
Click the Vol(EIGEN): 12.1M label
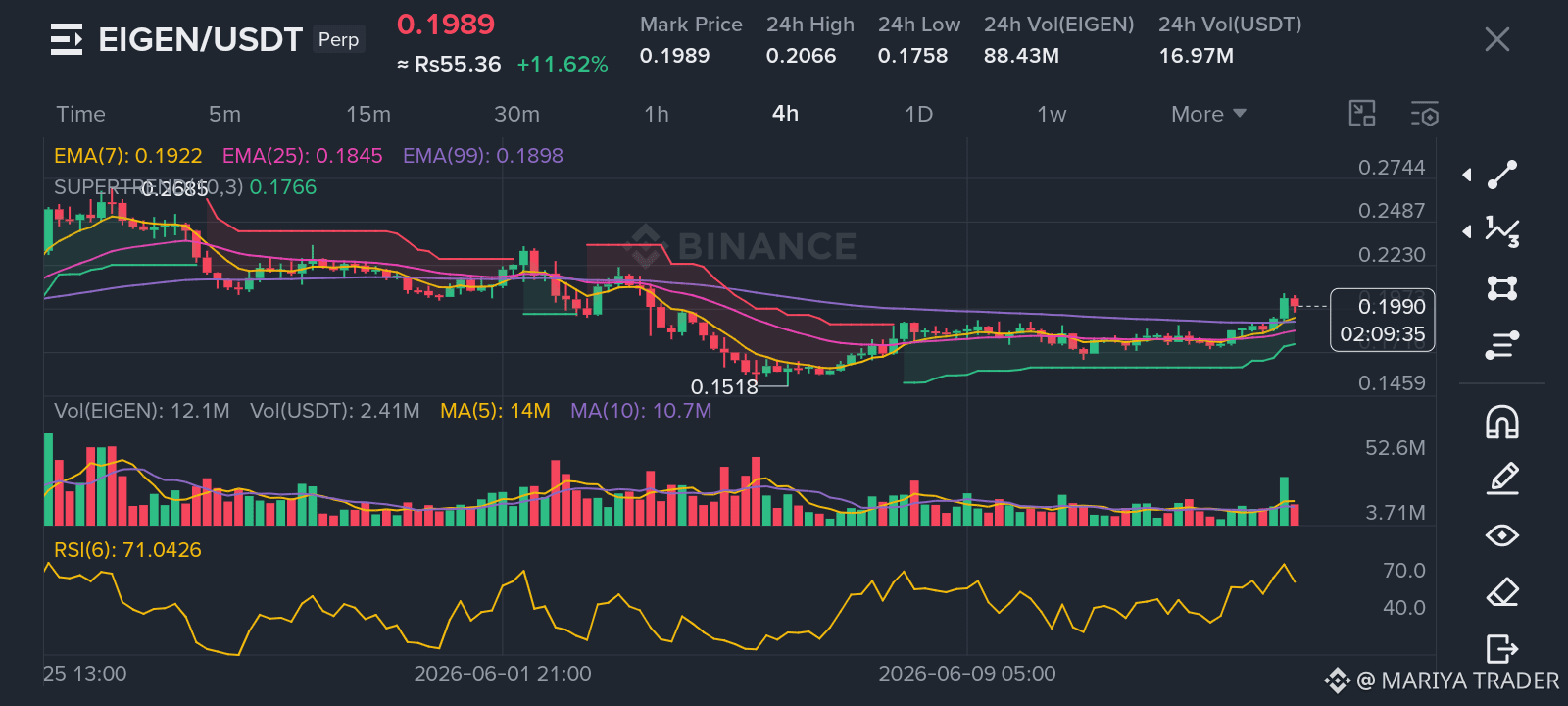click(142, 411)
